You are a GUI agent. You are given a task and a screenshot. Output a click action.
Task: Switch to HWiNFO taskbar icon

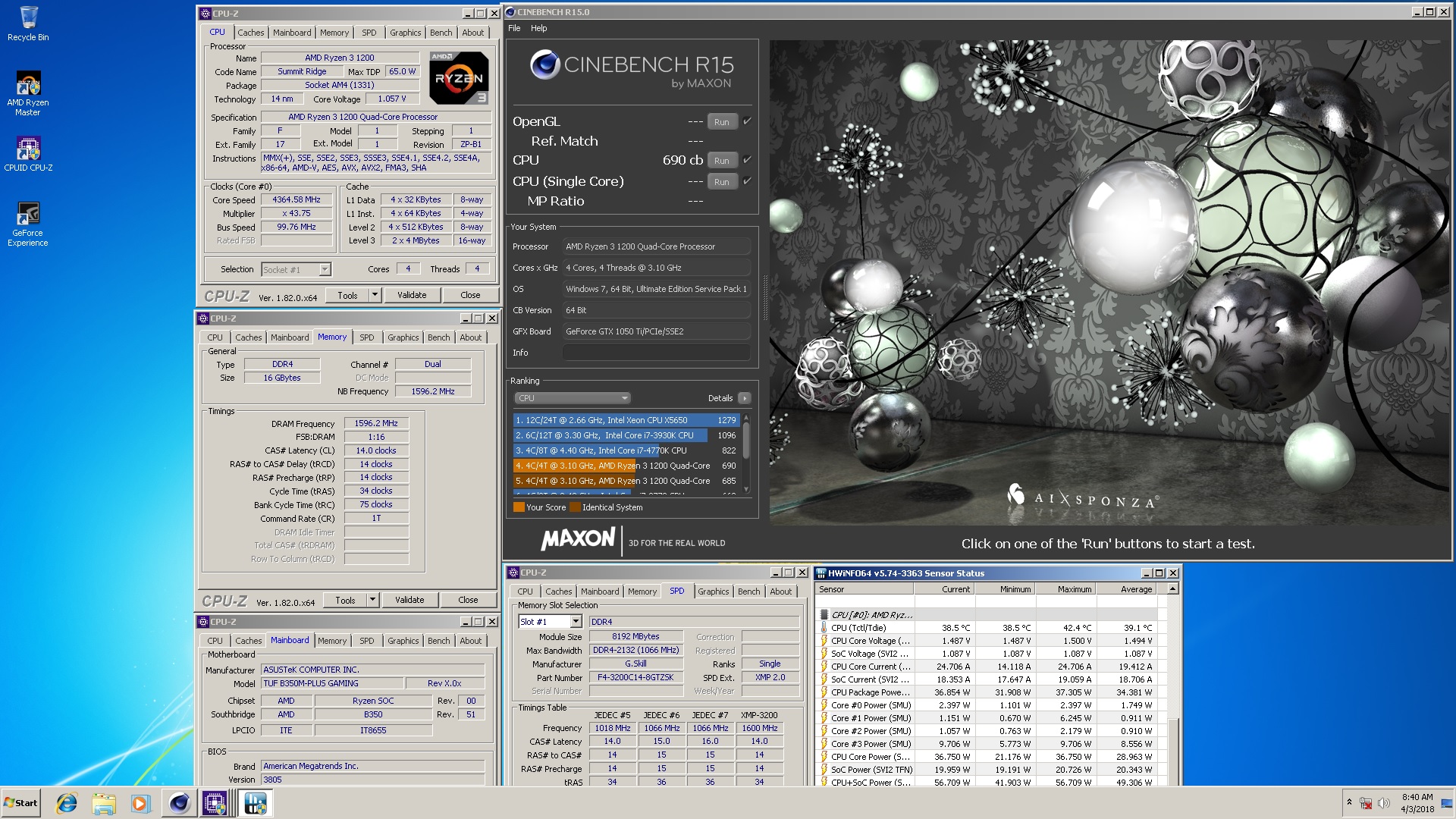pyautogui.click(x=255, y=803)
